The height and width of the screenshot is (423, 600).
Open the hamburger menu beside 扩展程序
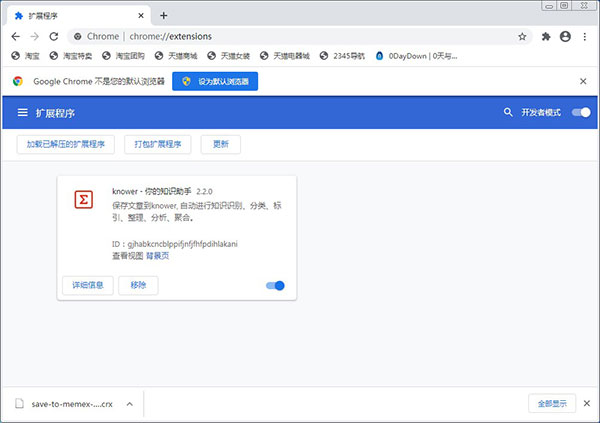pos(23,113)
